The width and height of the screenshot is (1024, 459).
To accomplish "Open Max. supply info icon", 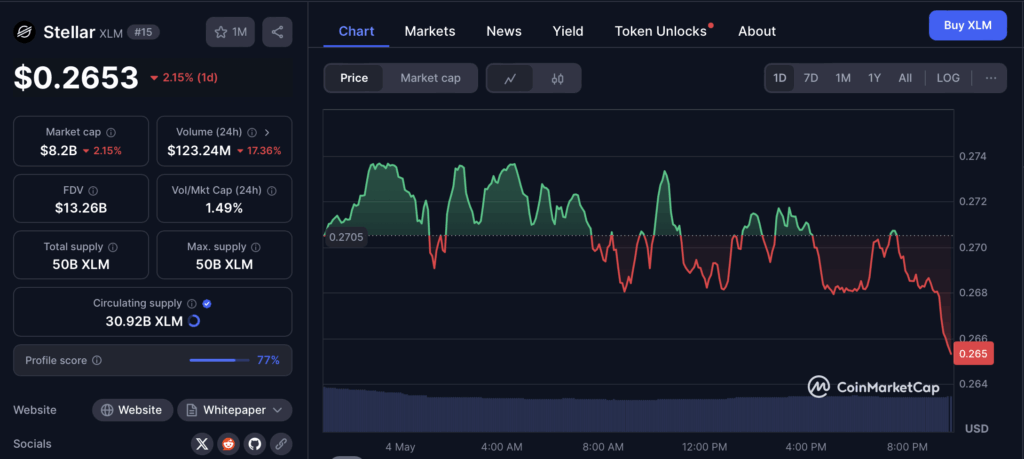I will pyautogui.click(x=256, y=247).
